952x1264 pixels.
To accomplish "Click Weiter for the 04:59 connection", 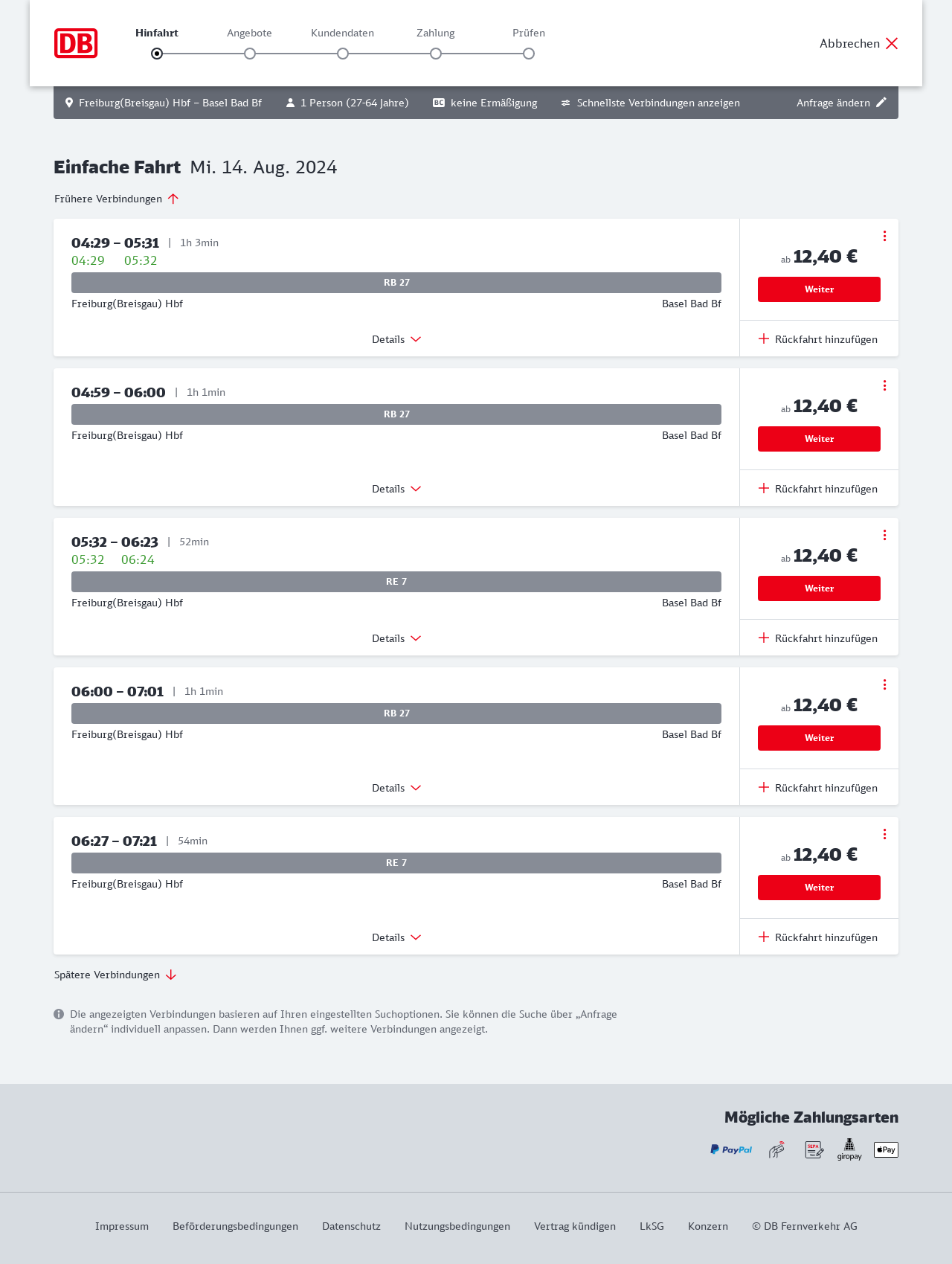I will coord(819,439).
